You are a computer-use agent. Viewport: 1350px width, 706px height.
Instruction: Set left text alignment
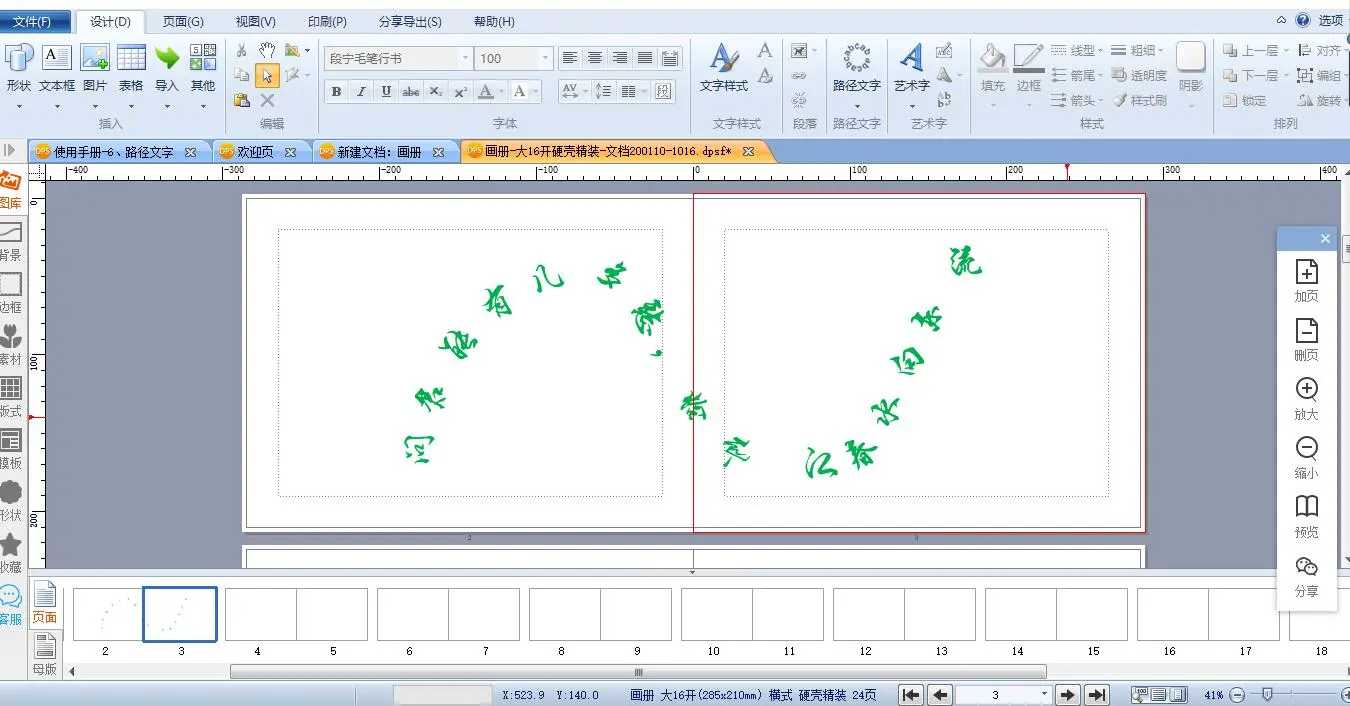[569, 58]
